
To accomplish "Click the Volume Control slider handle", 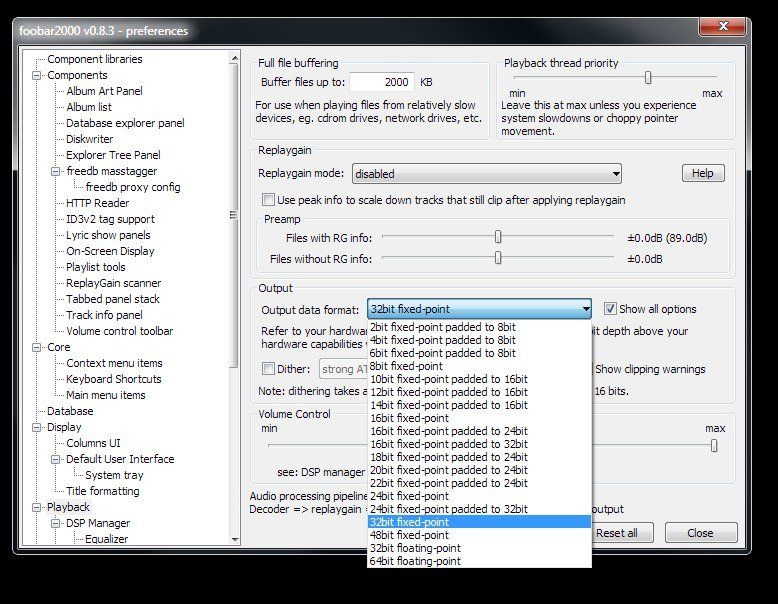I will coord(714,446).
